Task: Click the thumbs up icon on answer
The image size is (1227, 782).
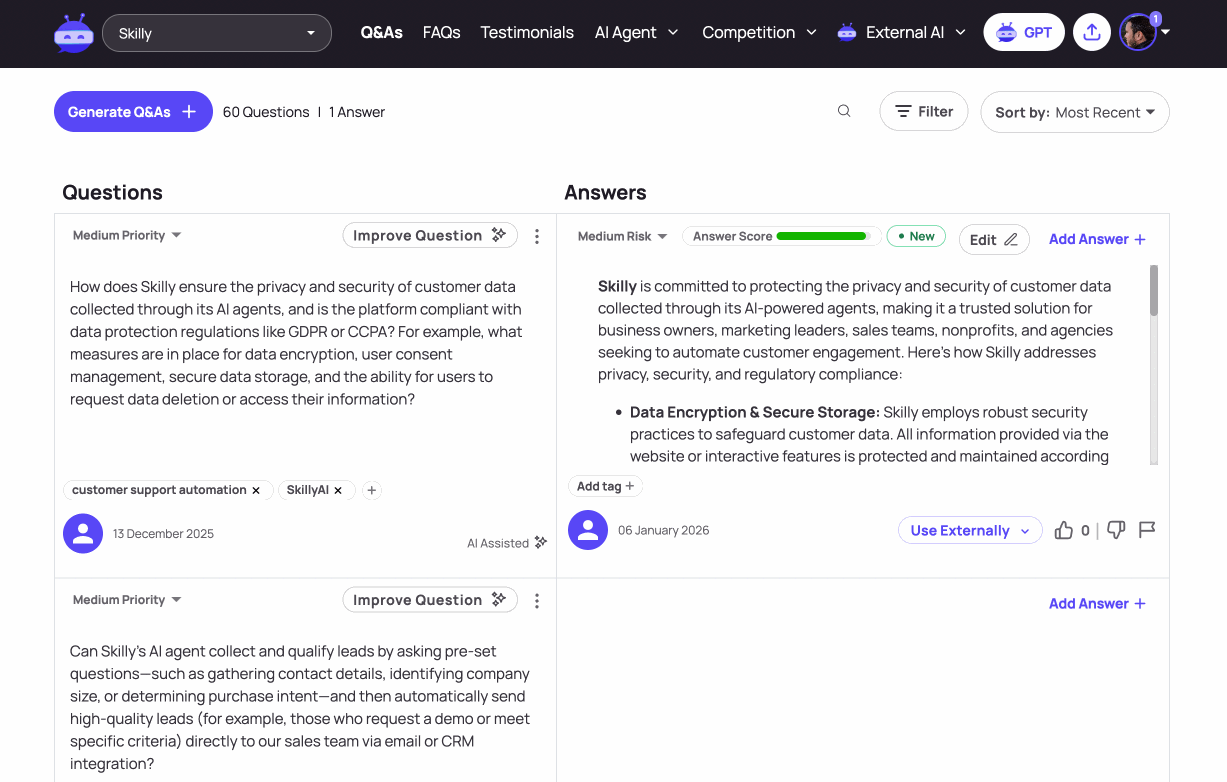Action: (1064, 531)
